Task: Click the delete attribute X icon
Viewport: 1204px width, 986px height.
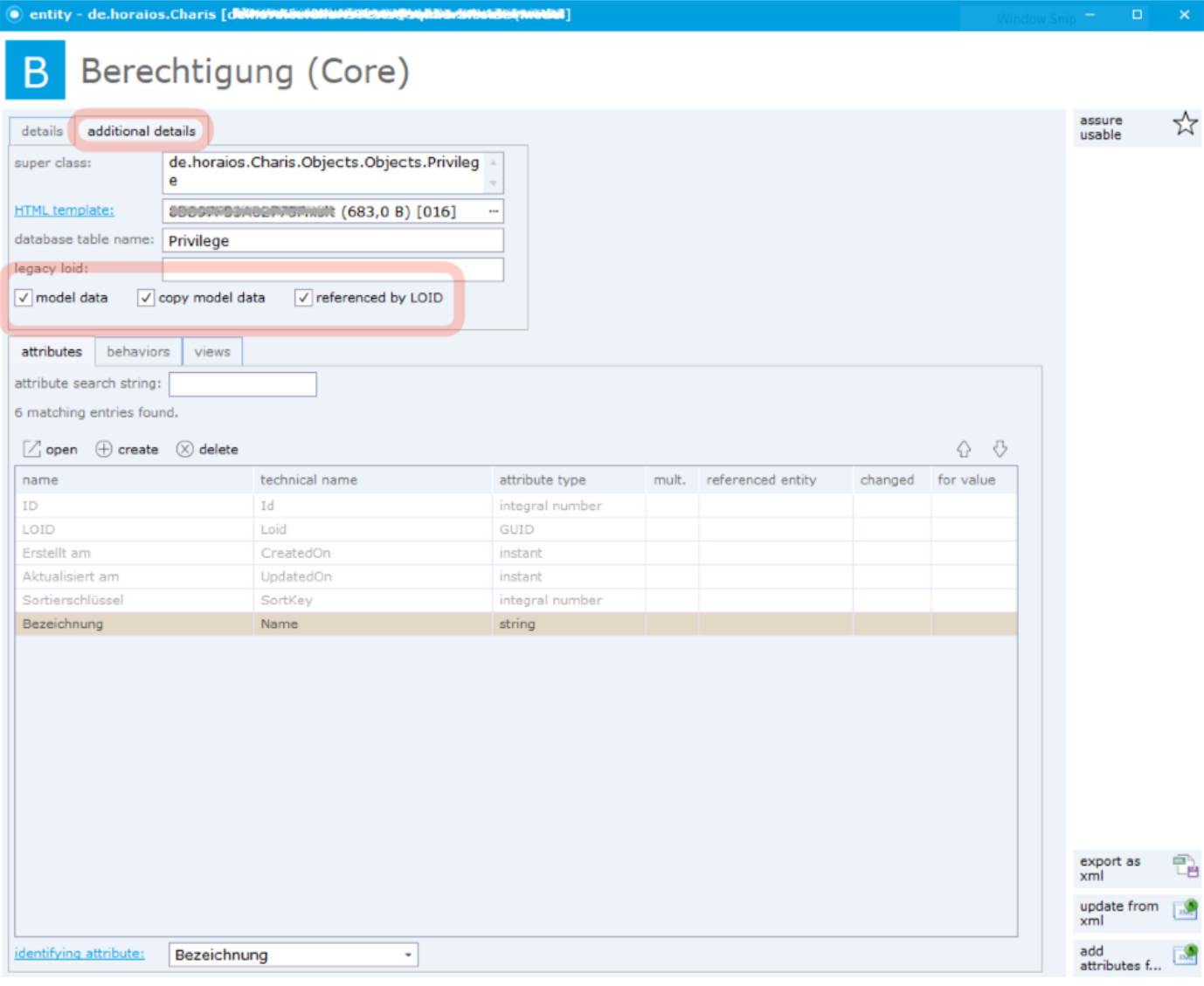Action: 184,449
